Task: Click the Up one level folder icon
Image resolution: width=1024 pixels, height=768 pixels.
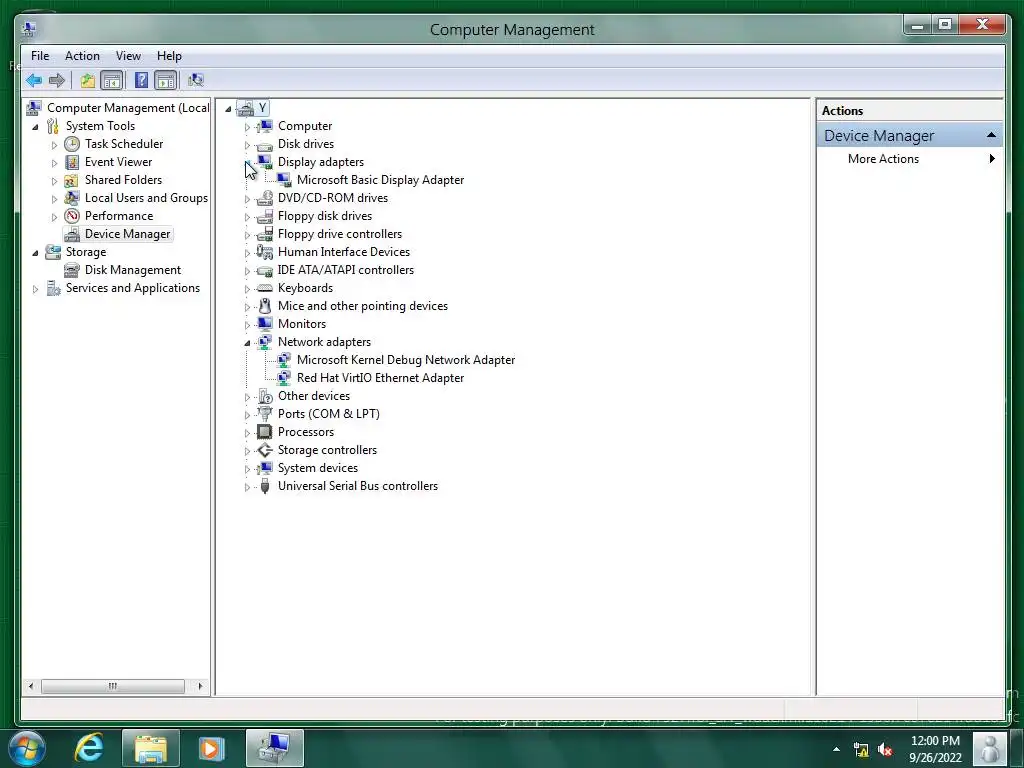Action: 88,80
